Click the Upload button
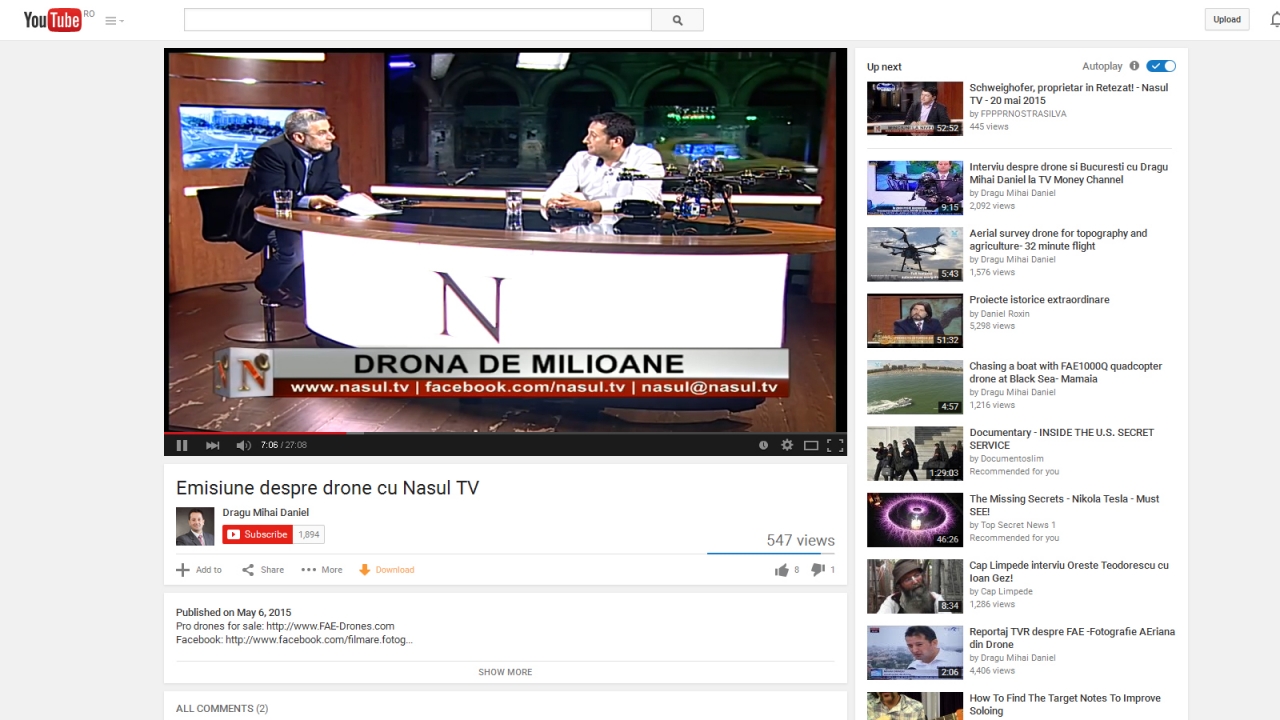The image size is (1280, 720). tap(1226, 20)
